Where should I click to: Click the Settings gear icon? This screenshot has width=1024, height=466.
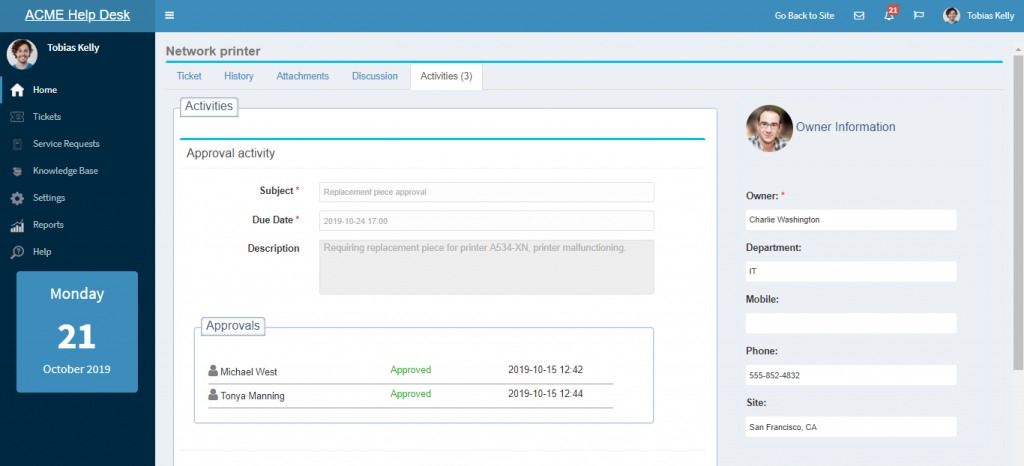[x=18, y=198]
